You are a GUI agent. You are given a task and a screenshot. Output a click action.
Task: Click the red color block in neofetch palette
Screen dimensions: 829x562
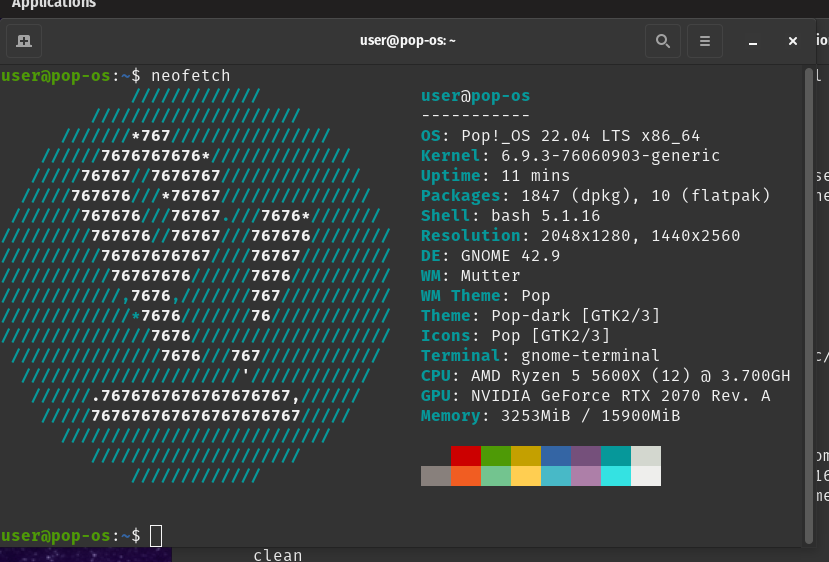click(x=466, y=455)
